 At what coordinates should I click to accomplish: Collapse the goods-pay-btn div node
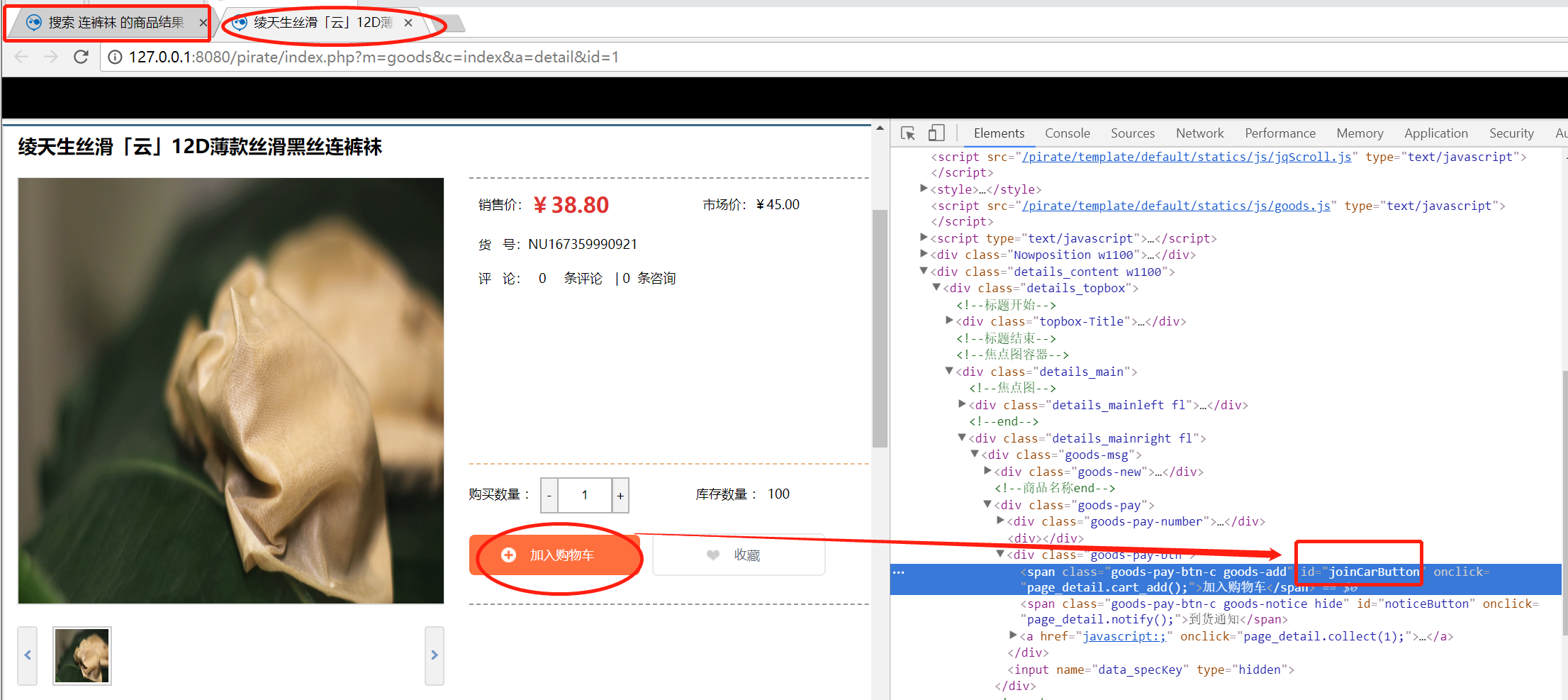click(x=1000, y=554)
